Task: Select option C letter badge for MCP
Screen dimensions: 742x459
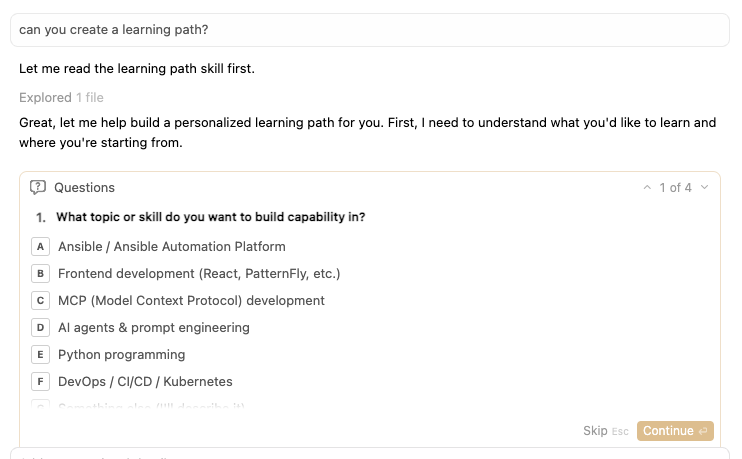Action: (x=41, y=300)
